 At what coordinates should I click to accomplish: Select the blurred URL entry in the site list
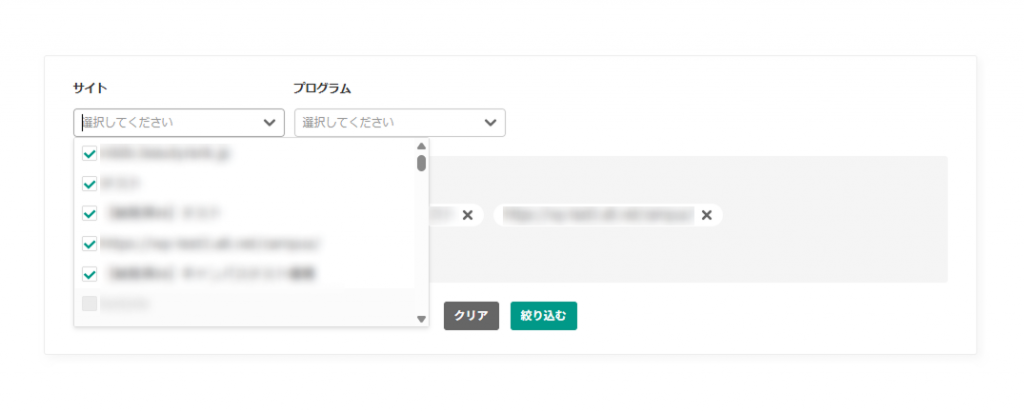click(210, 244)
